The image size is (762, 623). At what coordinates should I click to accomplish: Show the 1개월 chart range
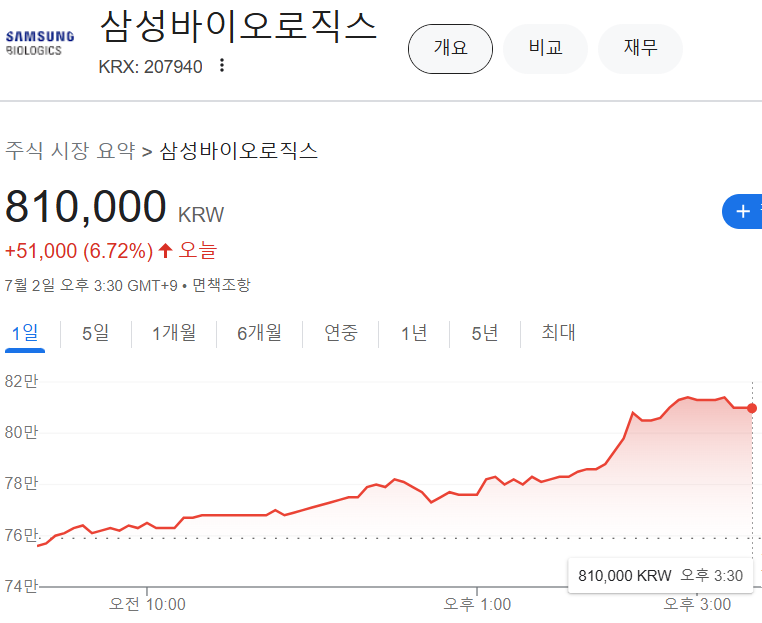174,333
